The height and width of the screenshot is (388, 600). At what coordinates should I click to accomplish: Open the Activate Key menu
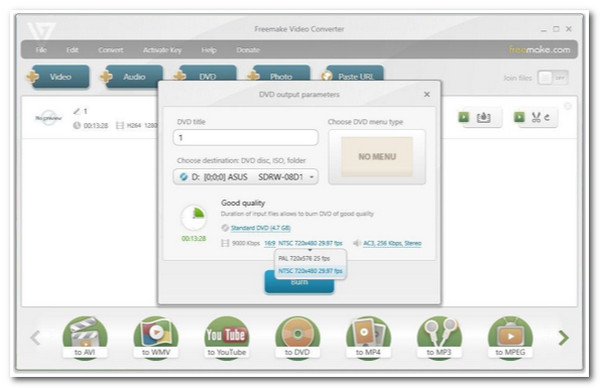coord(162,50)
